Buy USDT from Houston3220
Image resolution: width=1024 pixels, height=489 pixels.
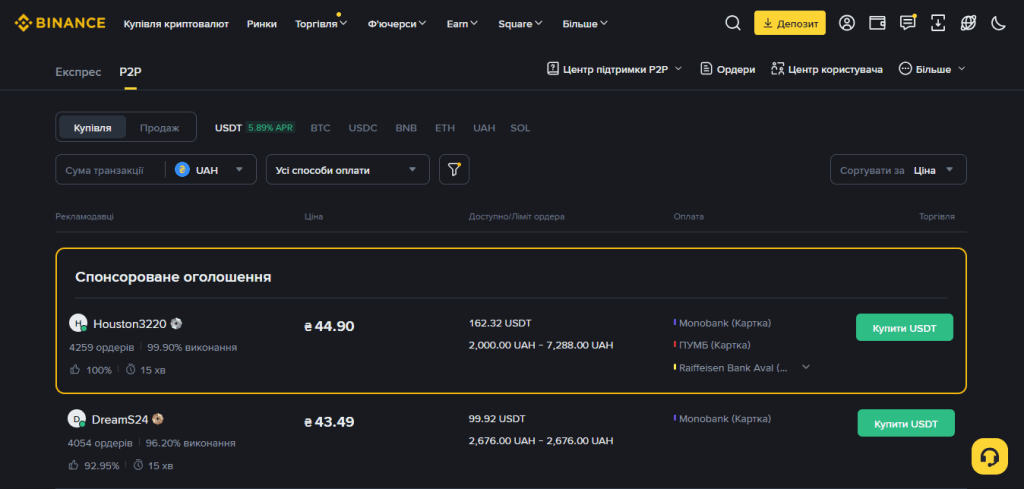(904, 328)
